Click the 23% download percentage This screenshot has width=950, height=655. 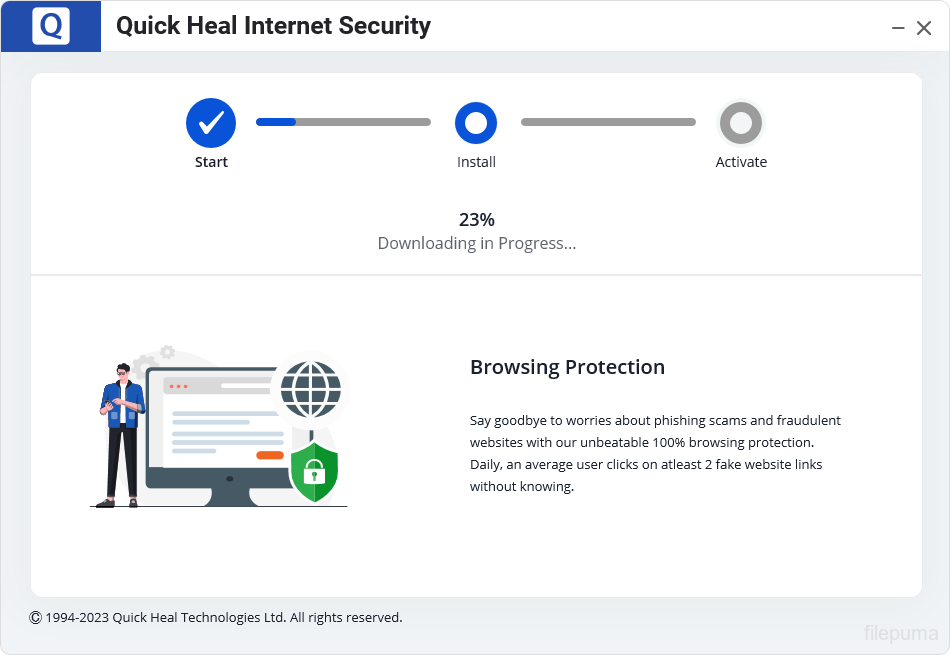[x=476, y=220]
